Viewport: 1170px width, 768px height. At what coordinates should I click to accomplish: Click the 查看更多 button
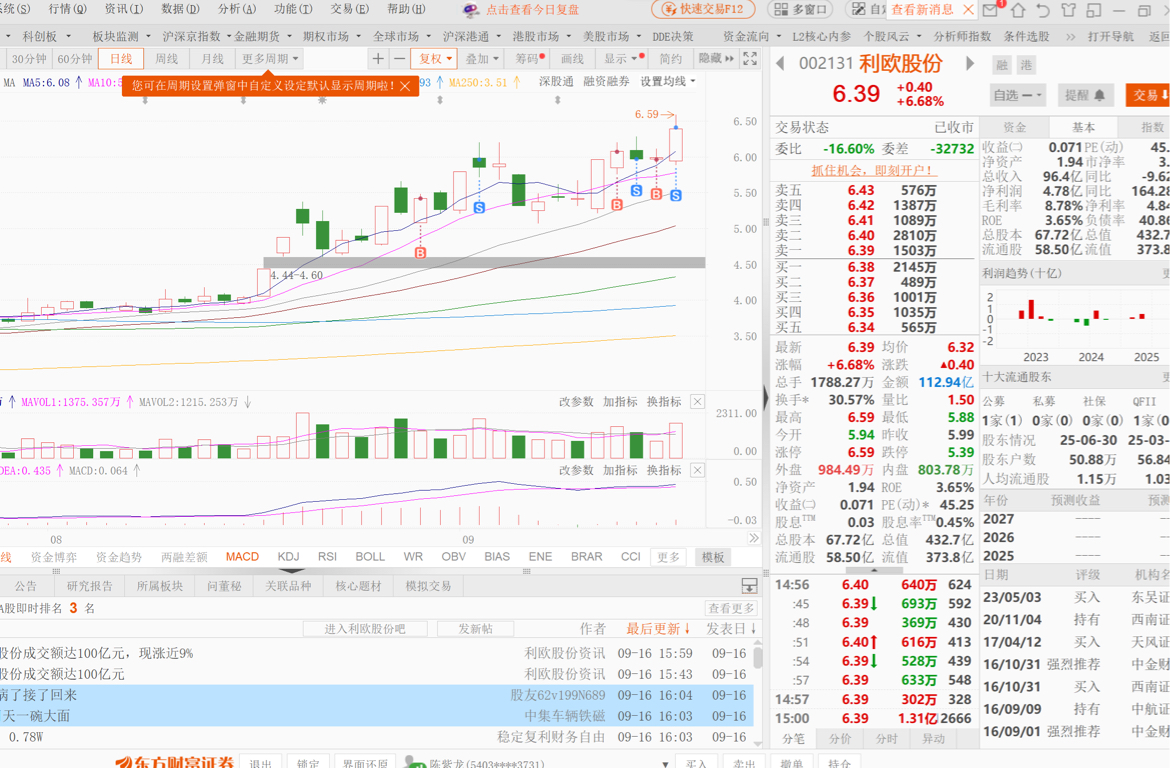tap(731, 608)
